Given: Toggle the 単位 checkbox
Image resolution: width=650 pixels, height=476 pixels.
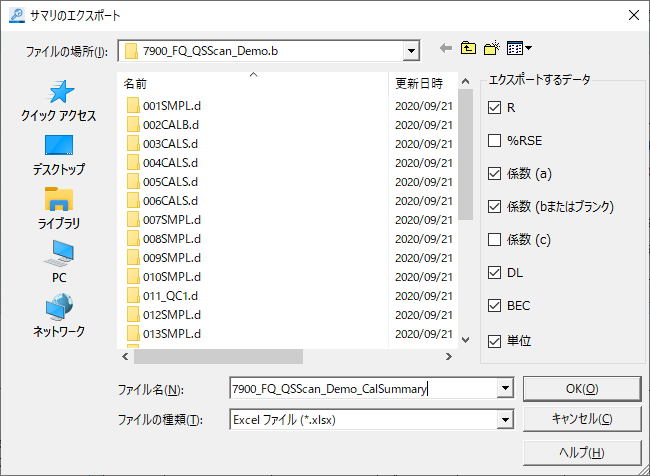Looking at the screenshot, I should pos(494,341).
